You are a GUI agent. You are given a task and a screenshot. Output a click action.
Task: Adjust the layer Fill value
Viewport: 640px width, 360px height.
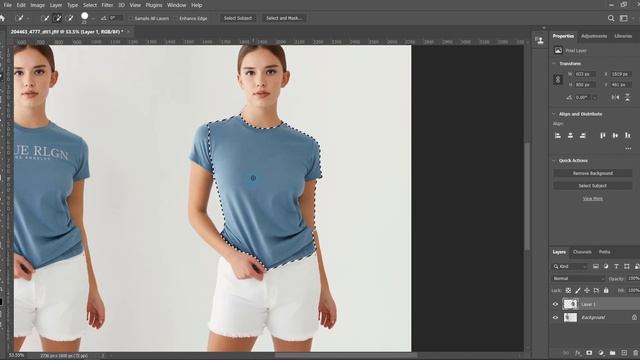point(634,291)
